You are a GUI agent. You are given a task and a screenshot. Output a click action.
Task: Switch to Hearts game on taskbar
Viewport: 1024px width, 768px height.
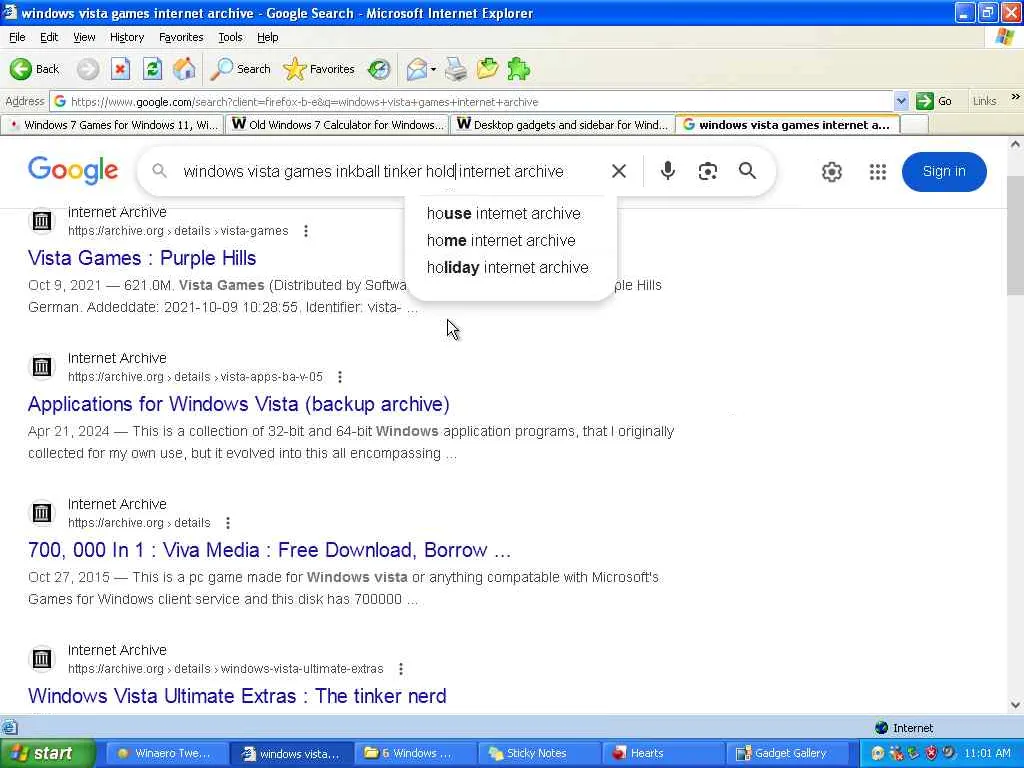coord(663,753)
